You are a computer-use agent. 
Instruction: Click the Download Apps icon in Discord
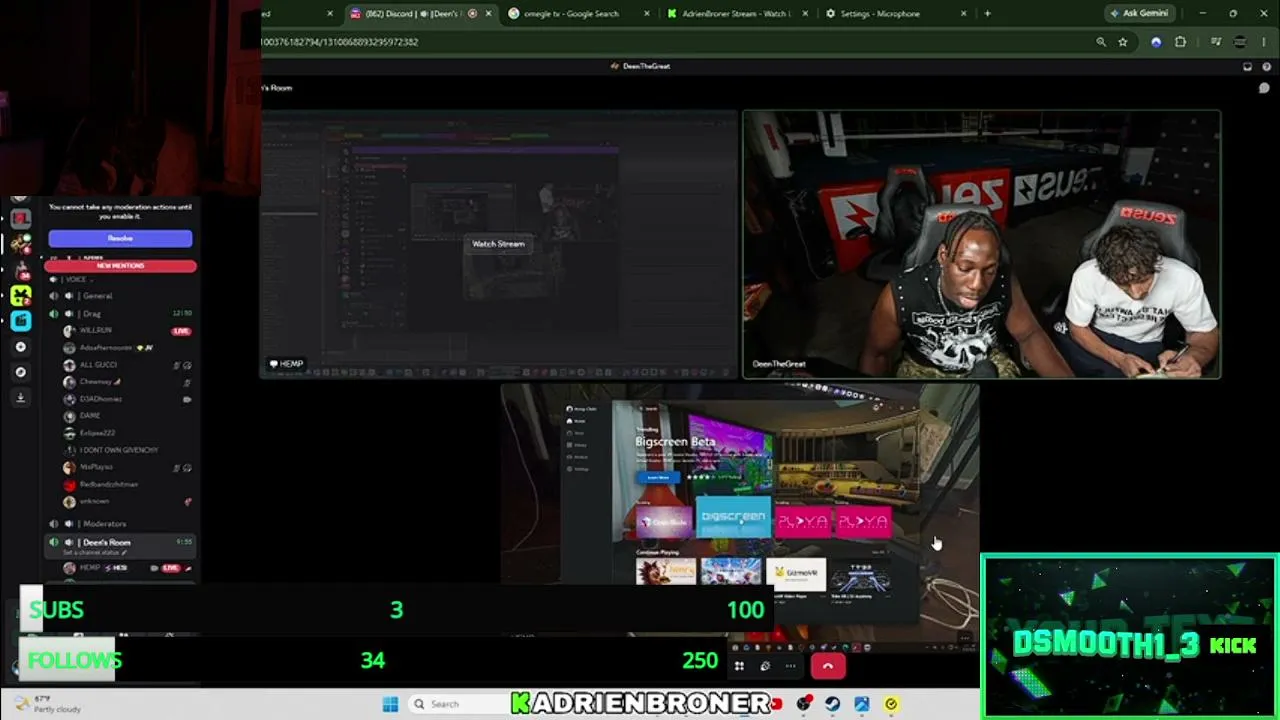click(x=21, y=397)
